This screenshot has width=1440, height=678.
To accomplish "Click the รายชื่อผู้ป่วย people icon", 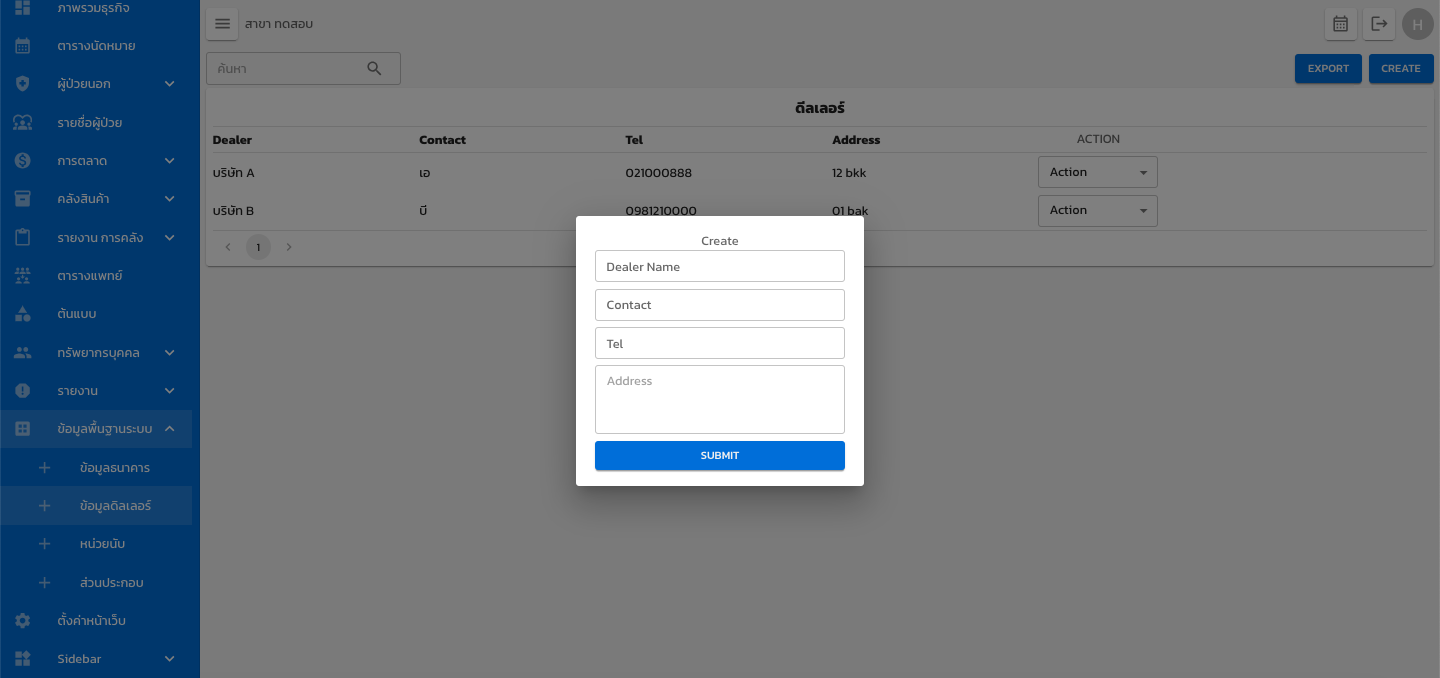I will (22, 123).
